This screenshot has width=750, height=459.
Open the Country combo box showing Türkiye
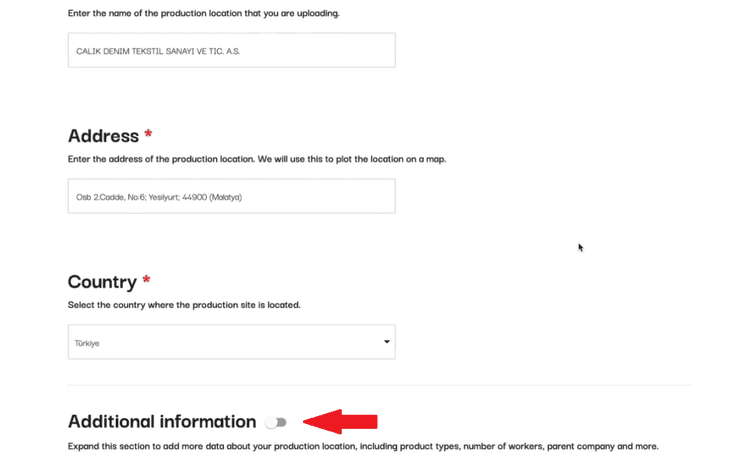231,342
